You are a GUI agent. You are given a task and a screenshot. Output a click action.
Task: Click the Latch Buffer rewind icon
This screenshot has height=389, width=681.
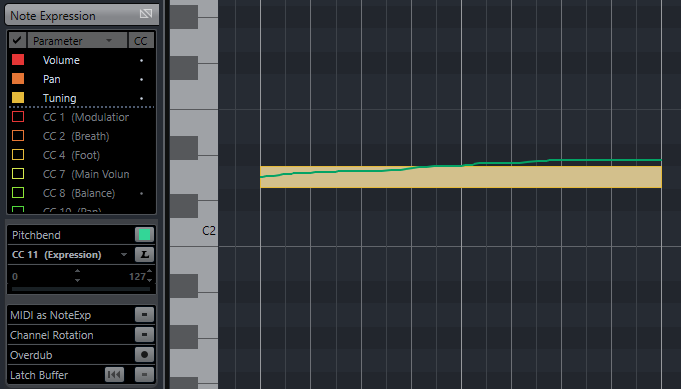[114, 375]
